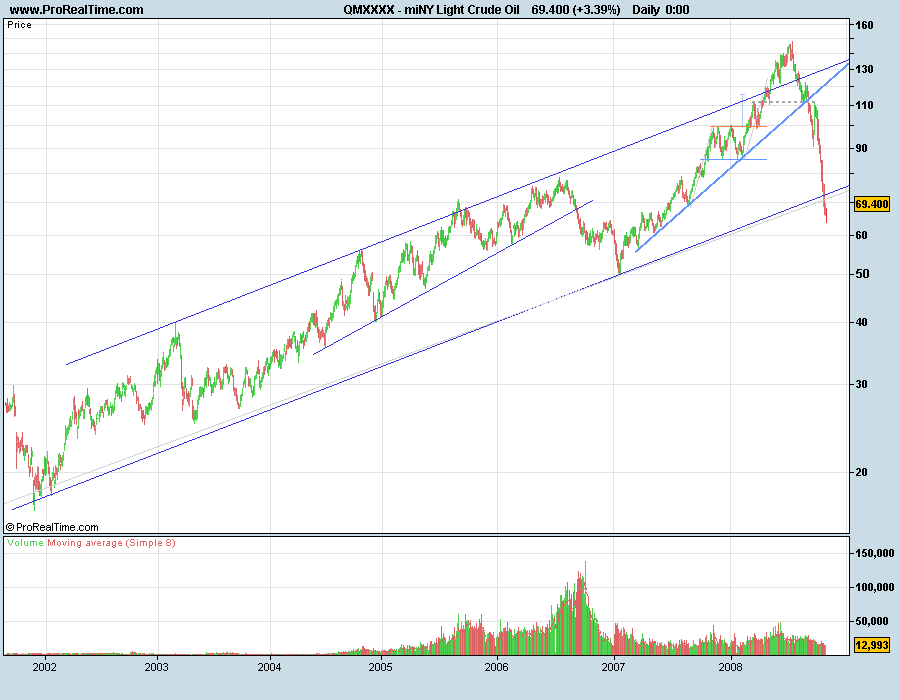Select the dotted gray horizontal line near 110
Image resolution: width=900 pixels, height=700 pixels.
(x=783, y=102)
